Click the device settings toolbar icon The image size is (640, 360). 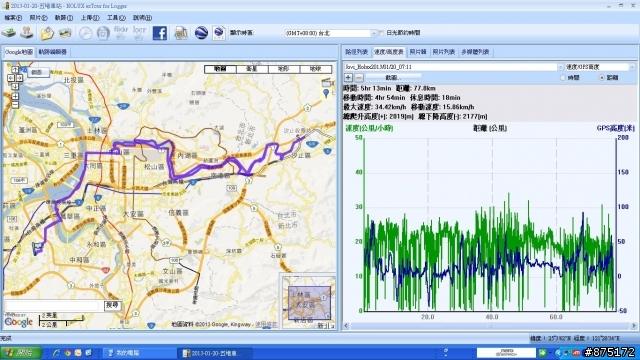(27, 33)
